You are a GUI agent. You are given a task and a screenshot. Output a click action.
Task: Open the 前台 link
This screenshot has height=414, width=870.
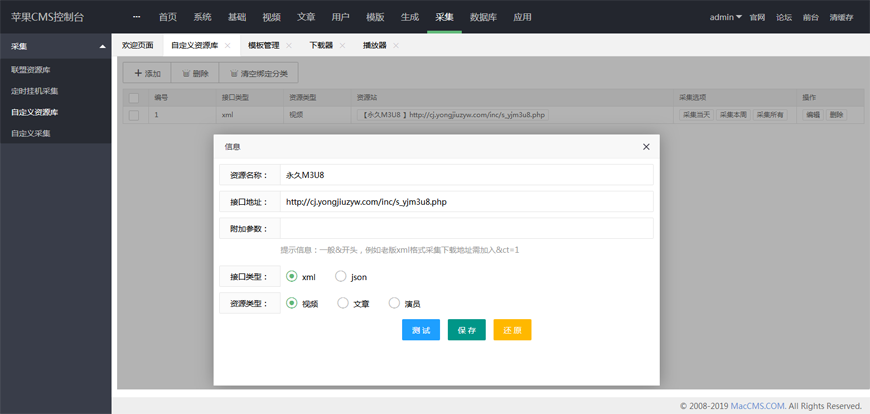pyautogui.click(x=811, y=17)
